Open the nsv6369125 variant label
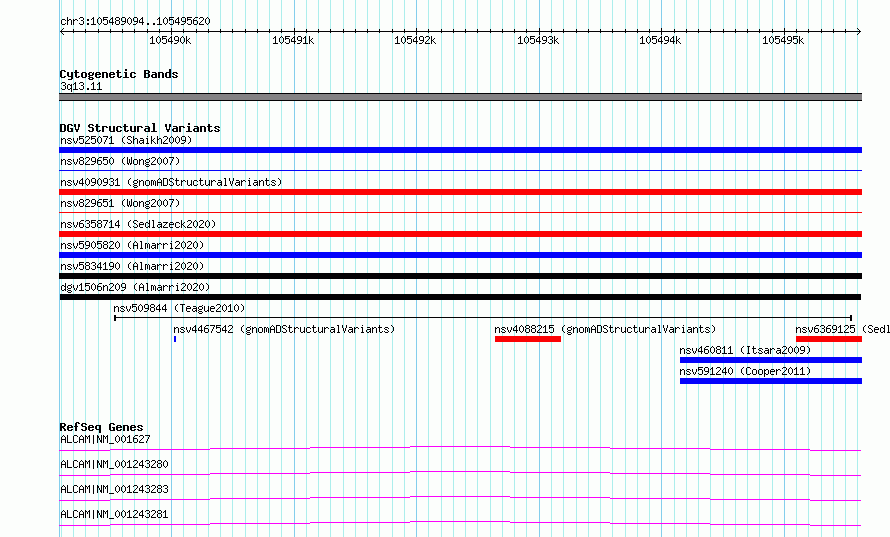The image size is (890, 537). pos(842,329)
